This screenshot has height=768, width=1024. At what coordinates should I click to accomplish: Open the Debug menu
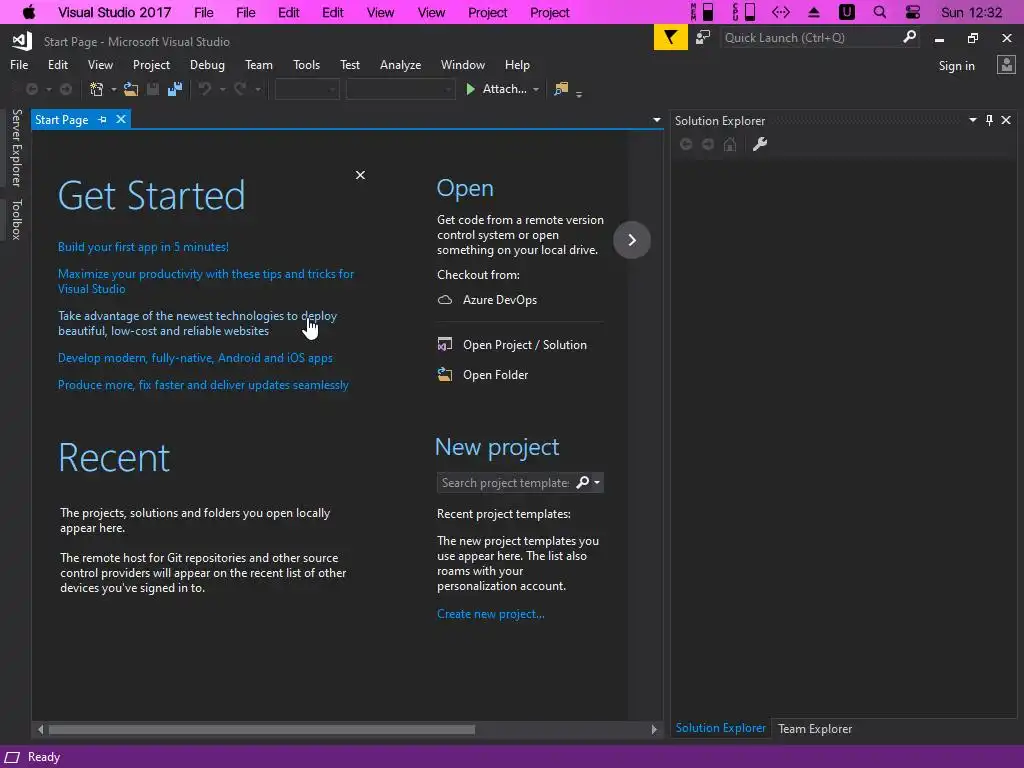pyautogui.click(x=207, y=65)
